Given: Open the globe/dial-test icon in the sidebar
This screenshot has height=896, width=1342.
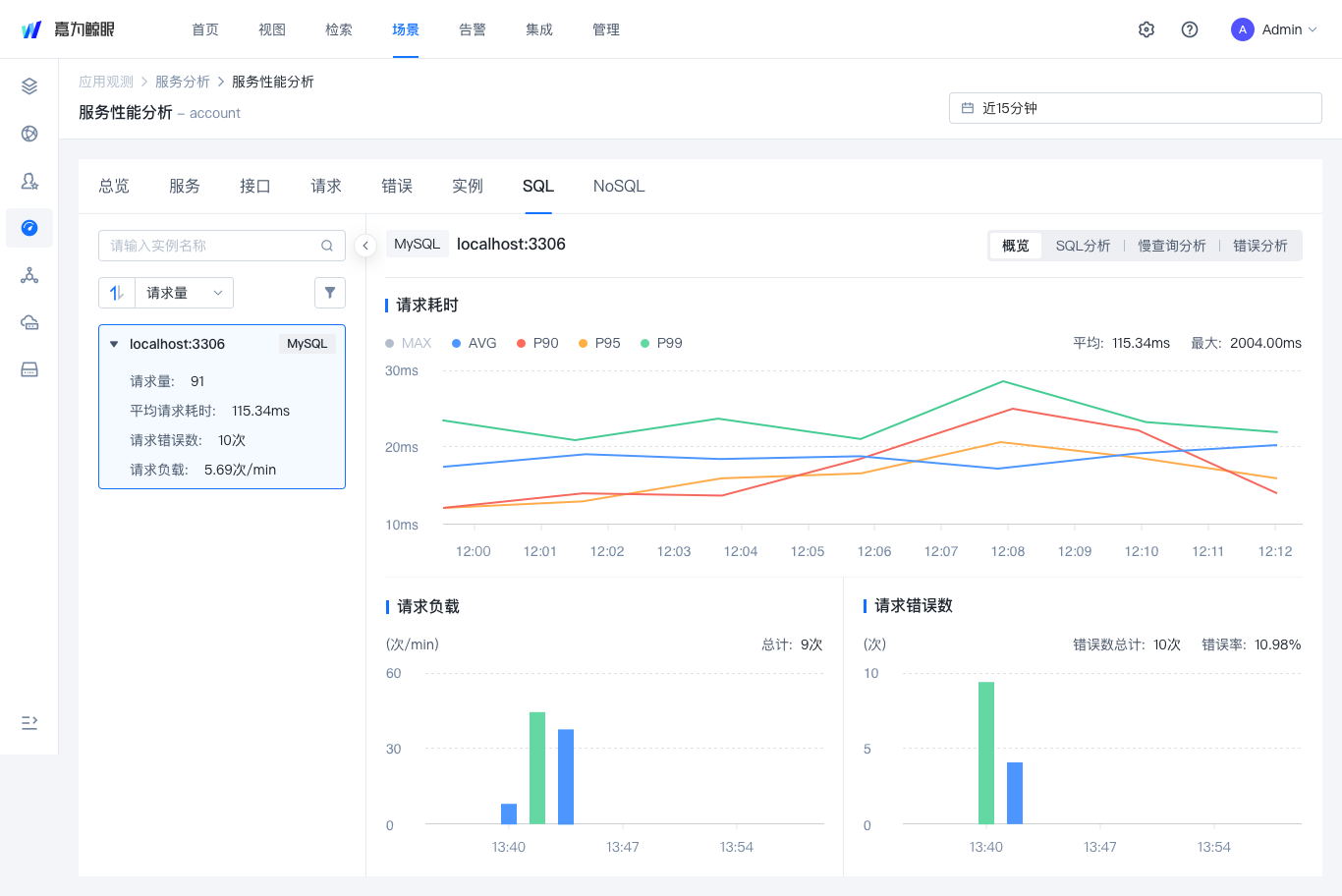Looking at the screenshot, I should [28, 134].
